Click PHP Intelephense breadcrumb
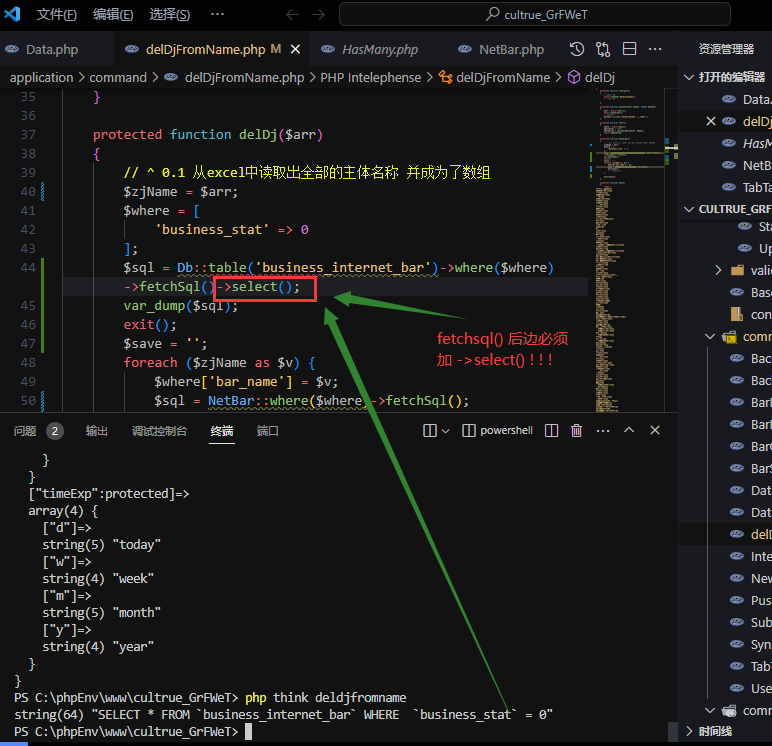 click(x=371, y=78)
